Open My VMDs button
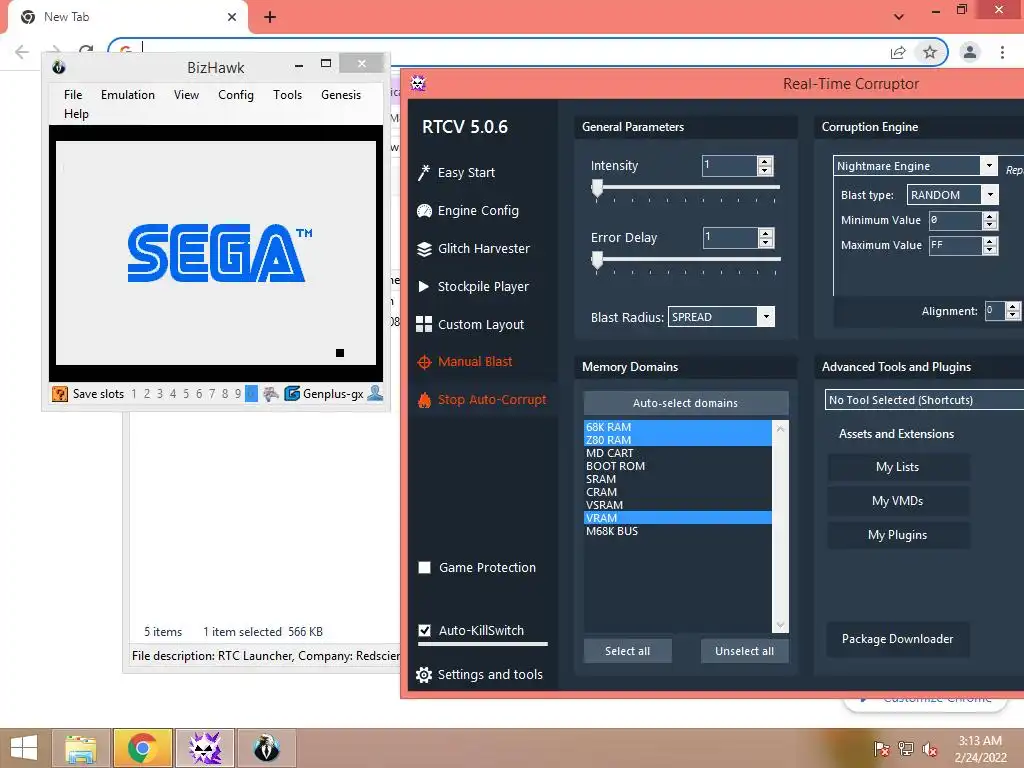 (897, 501)
